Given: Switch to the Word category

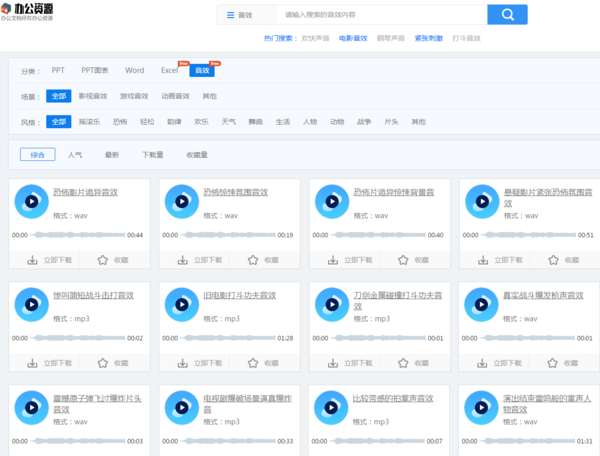Looking at the screenshot, I should 135,70.
